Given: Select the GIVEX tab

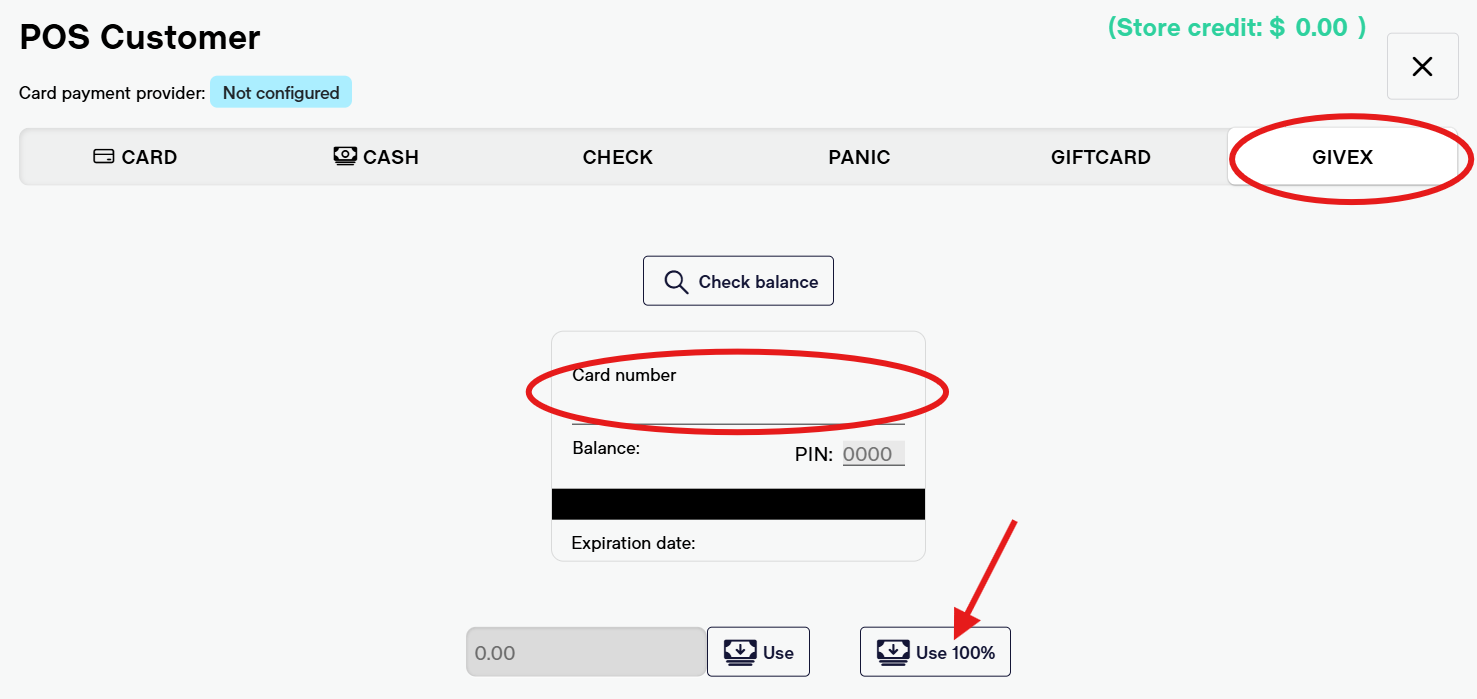Looking at the screenshot, I should (1342, 157).
